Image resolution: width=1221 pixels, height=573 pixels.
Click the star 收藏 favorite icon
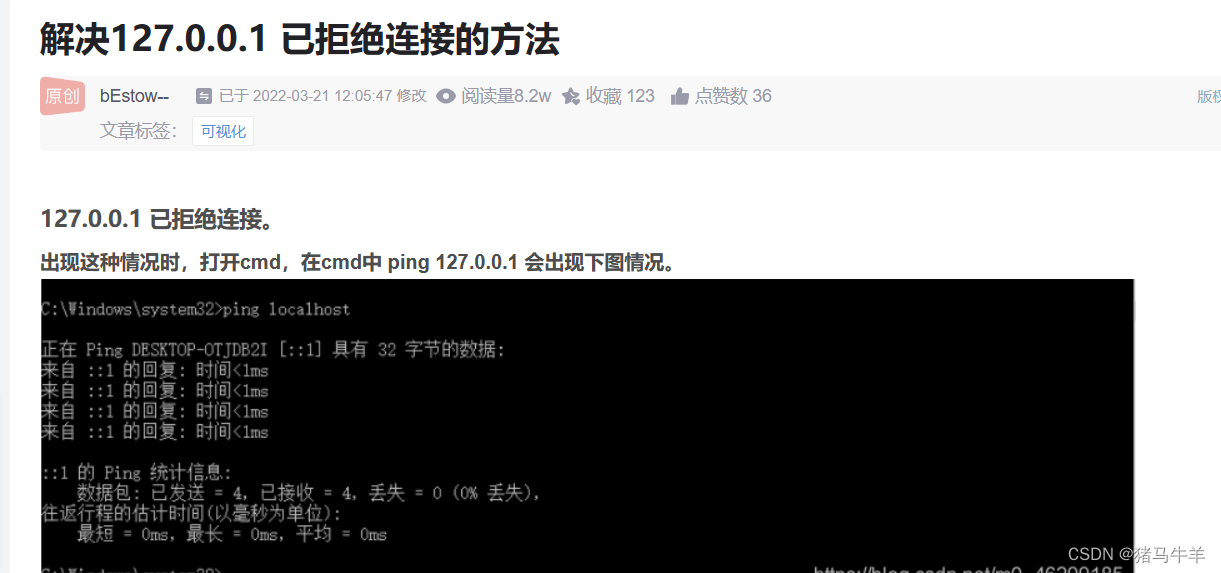pos(571,96)
